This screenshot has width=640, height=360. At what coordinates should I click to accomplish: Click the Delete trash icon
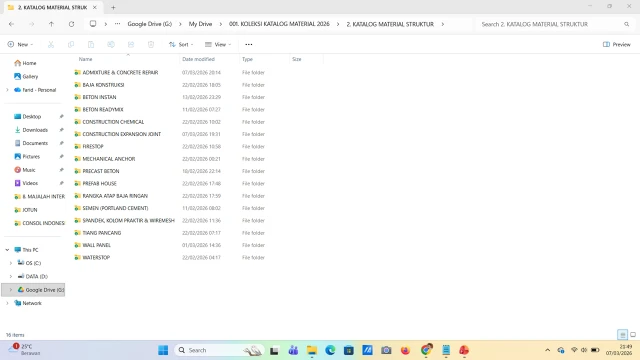[x=151, y=44]
